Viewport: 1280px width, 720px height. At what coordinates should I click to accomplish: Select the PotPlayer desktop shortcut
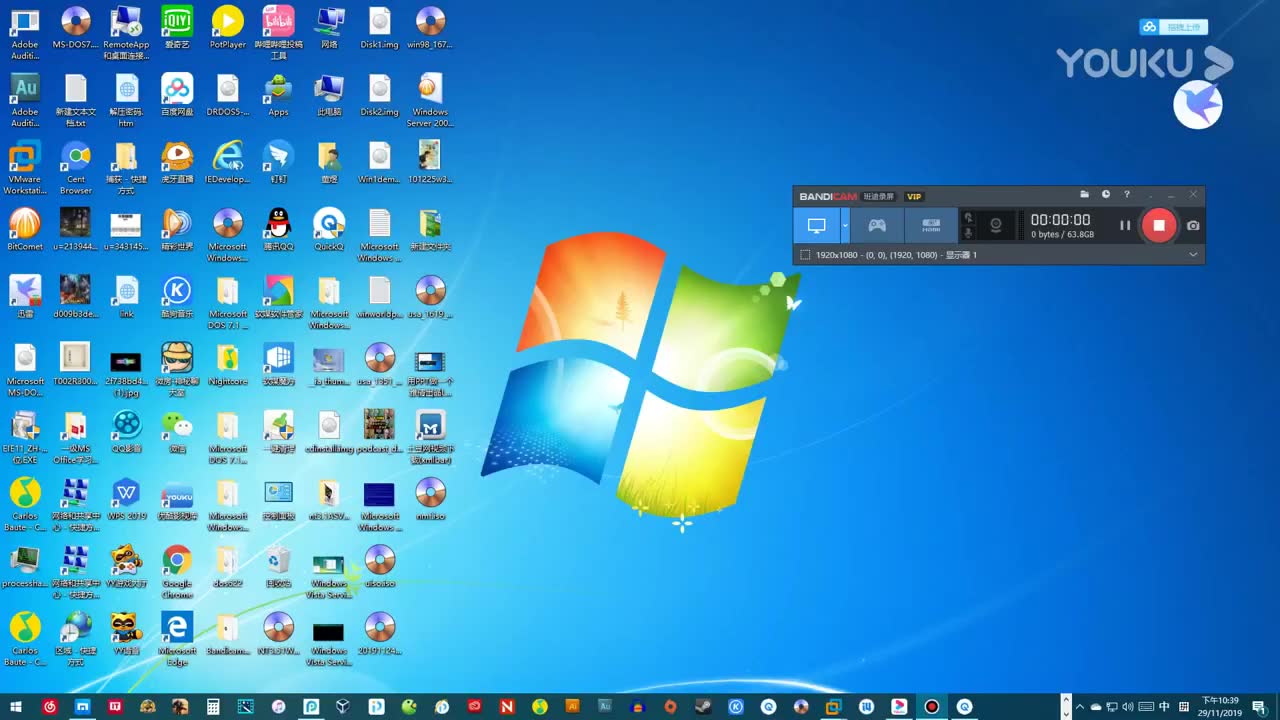point(228,28)
